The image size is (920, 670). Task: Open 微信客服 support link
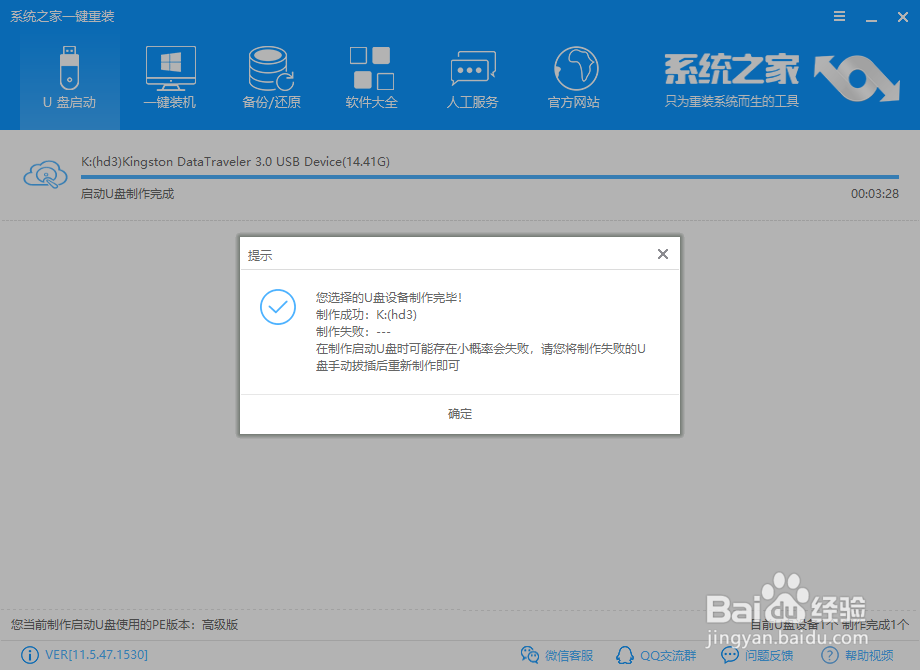[569, 655]
